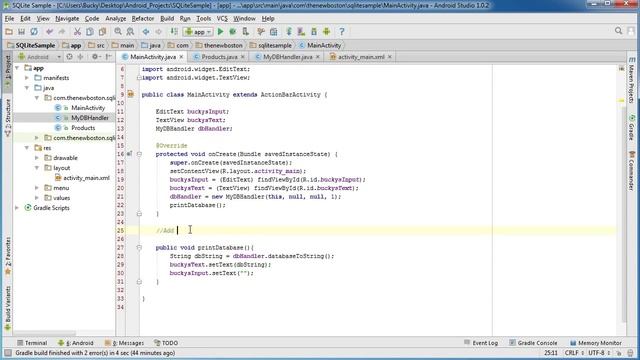Open the Event Log

(x=481, y=343)
